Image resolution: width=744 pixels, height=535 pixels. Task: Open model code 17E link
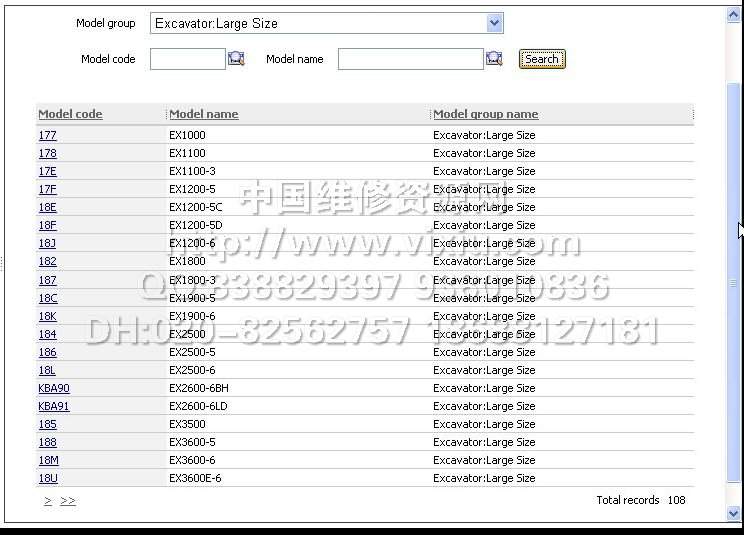47,171
